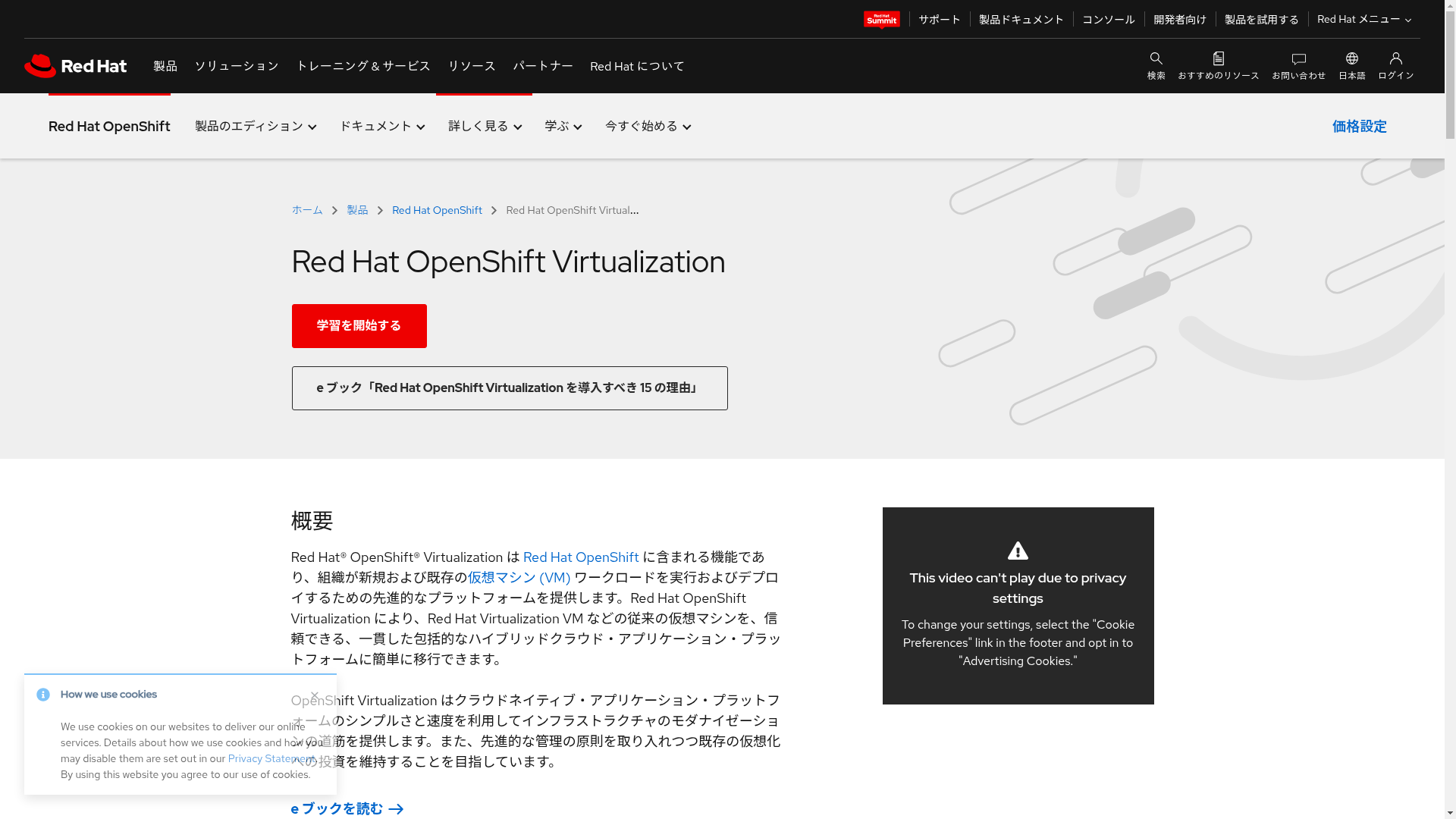Image resolution: width=1456 pixels, height=819 pixels.
Task: Click the コンソール top link
Action: pyautogui.click(x=1108, y=19)
